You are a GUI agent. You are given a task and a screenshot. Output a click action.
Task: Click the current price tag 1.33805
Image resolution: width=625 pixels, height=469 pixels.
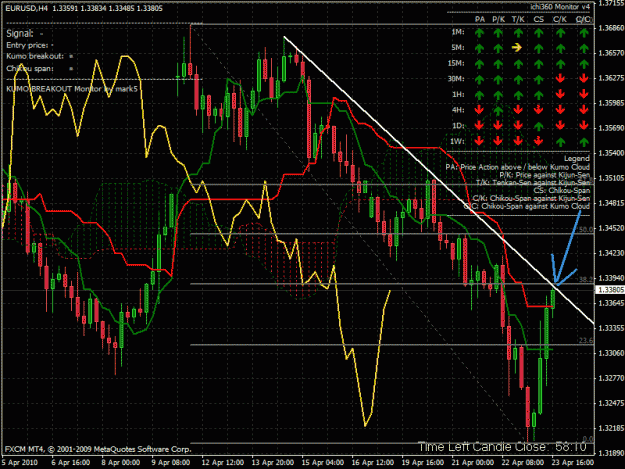[x=610, y=290]
